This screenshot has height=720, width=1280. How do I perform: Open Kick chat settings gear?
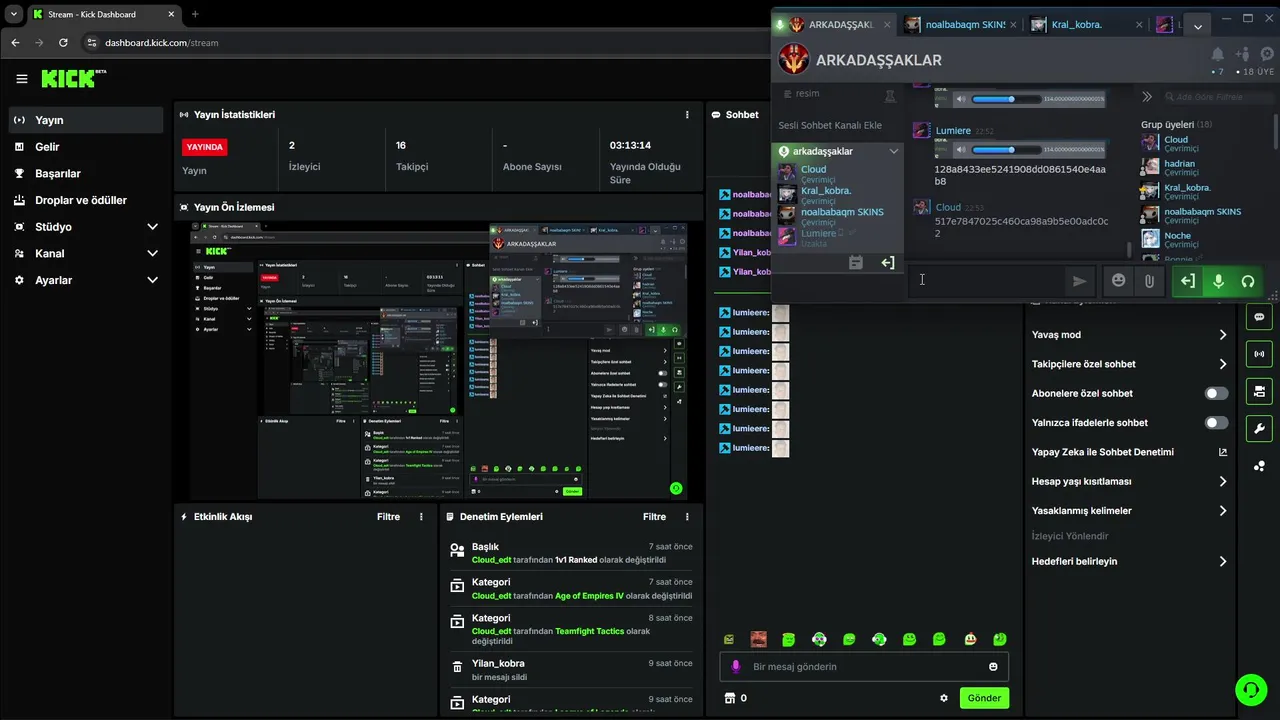pyautogui.click(x=943, y=698)
